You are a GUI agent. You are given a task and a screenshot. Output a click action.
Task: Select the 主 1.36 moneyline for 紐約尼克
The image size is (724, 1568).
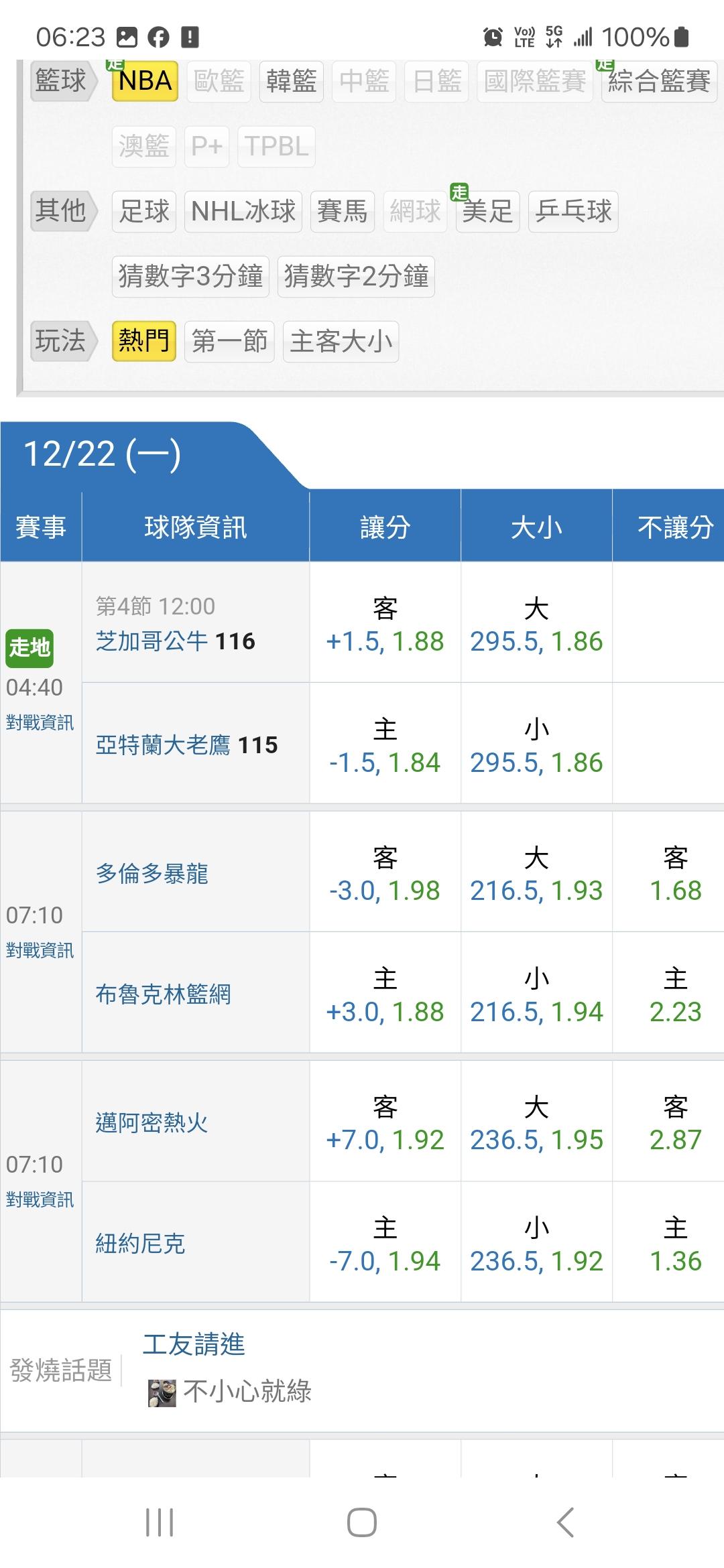675,1245
